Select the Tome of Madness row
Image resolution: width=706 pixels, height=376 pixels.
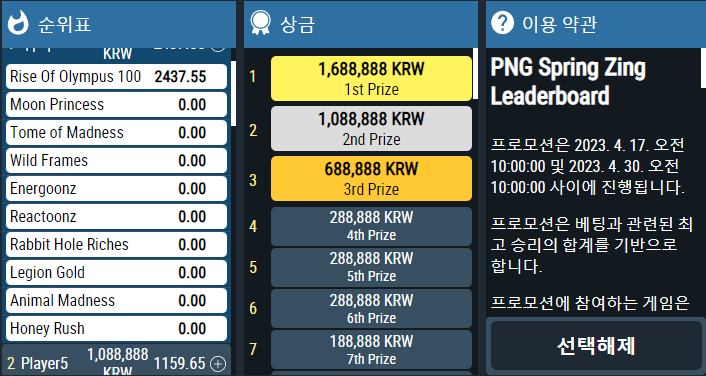pyautogui.click(x=116, y=132)
